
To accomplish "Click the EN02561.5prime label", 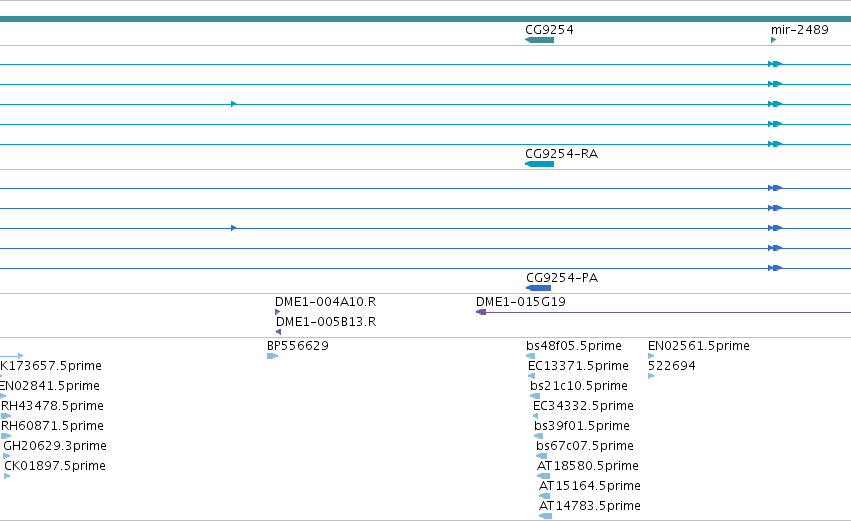I will point(699,346).
